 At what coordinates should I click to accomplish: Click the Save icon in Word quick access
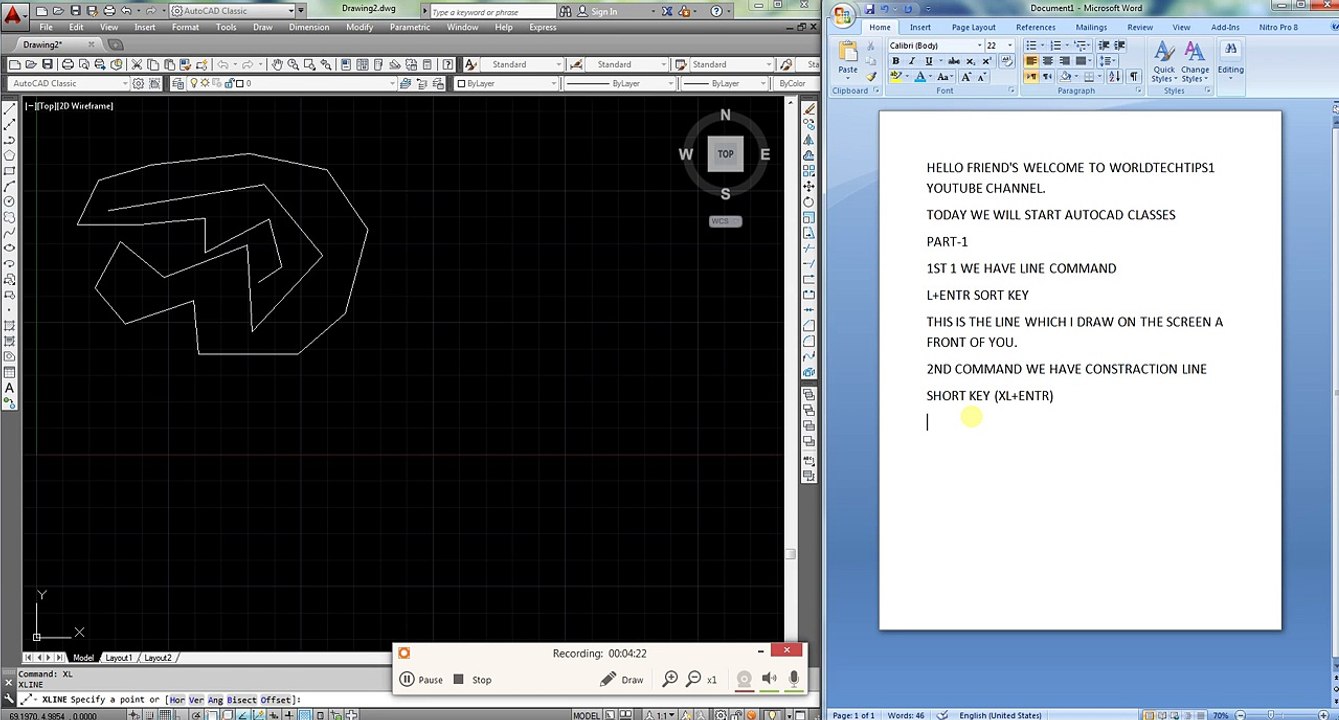(869, 9)
